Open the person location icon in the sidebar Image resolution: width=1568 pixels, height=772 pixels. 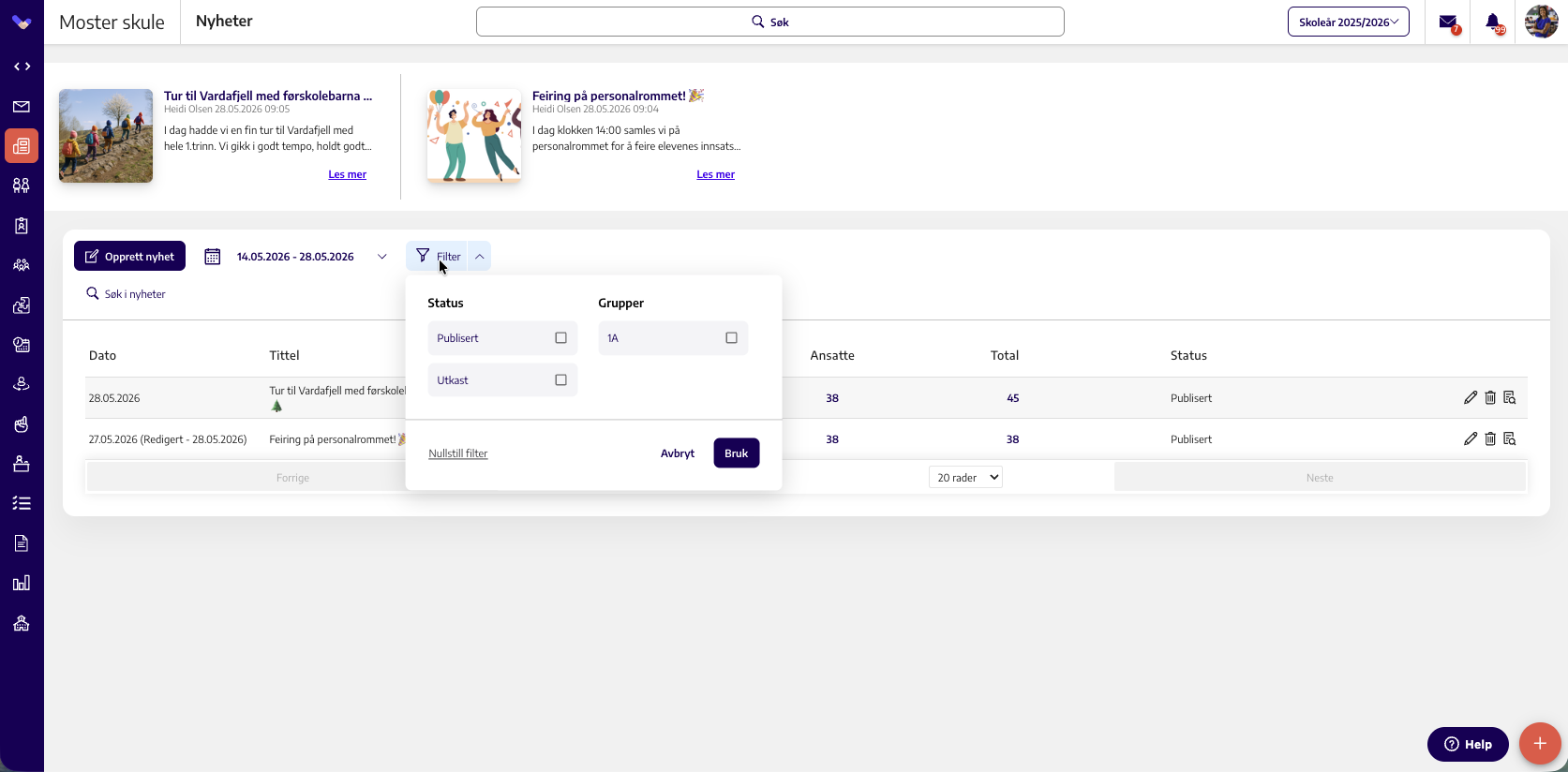[x=22, y=384]
